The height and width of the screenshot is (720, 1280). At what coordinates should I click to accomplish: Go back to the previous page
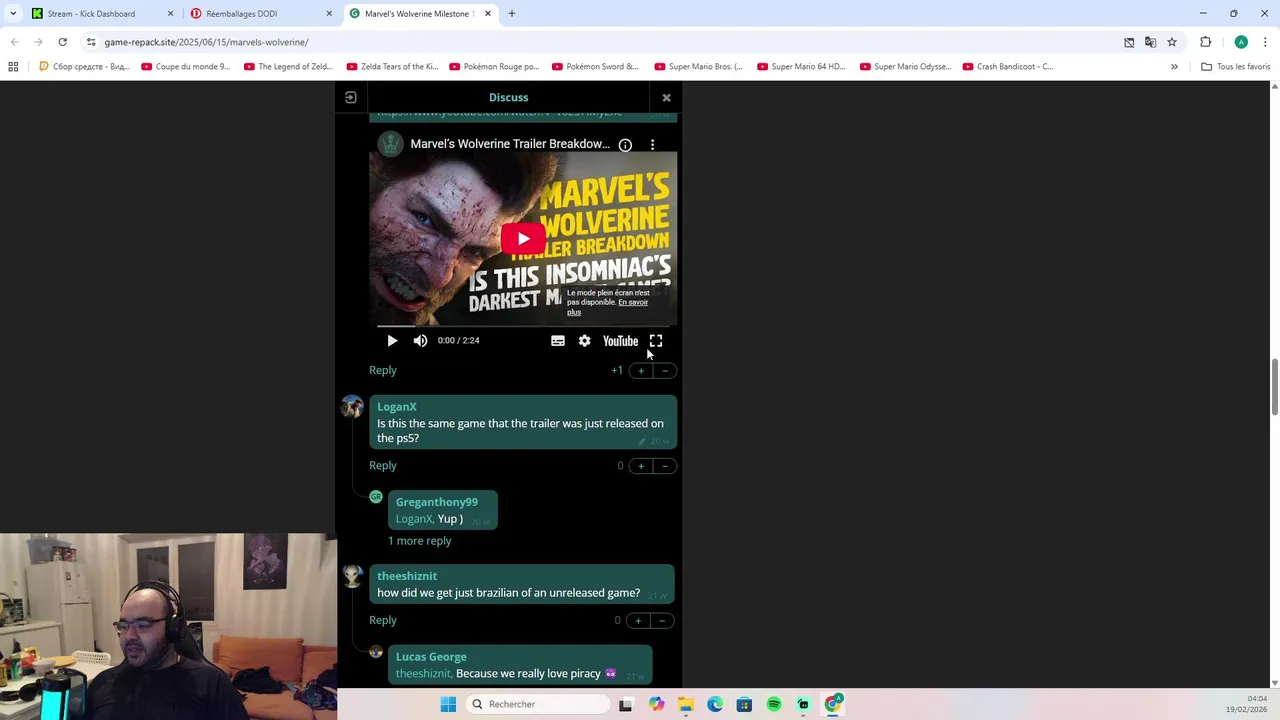[15, 42]
